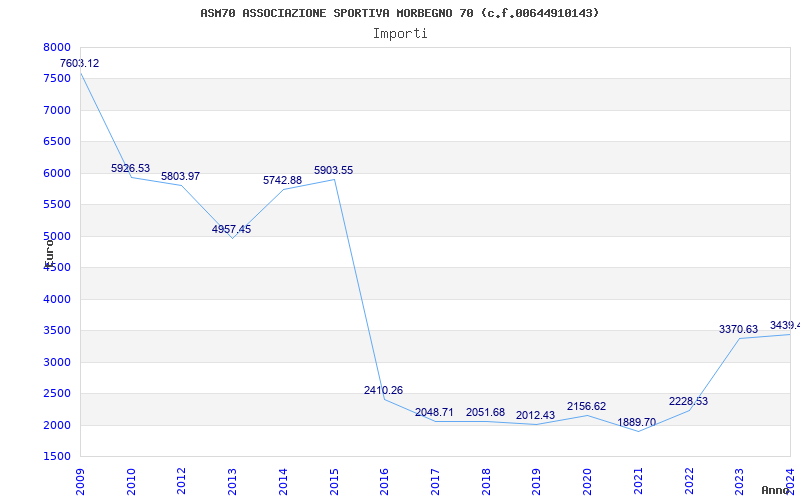Click the Importi subtitle
This screenshot has height=500, width=800.
click(400, 34)
